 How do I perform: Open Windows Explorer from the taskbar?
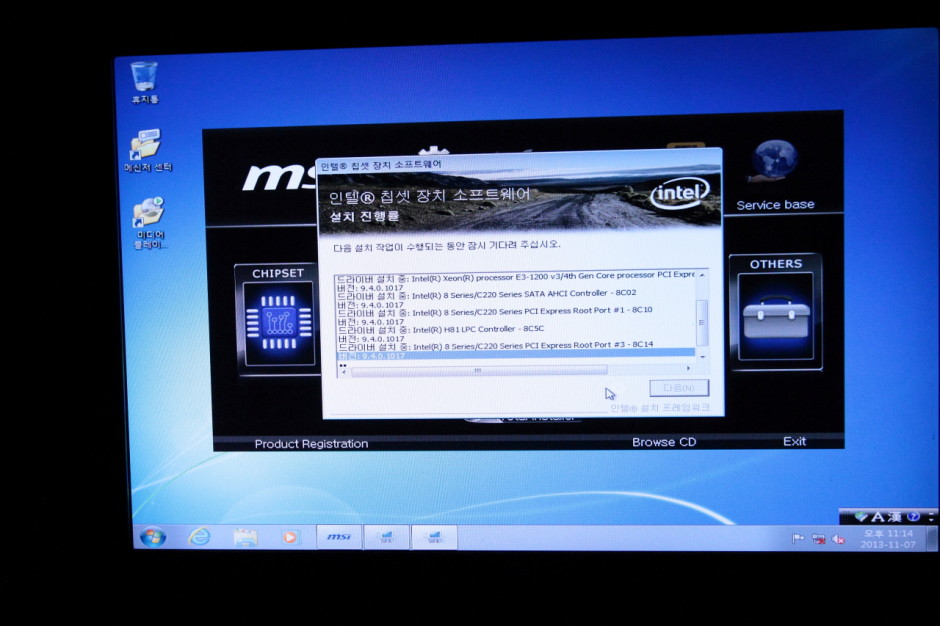tap(245, 537)
